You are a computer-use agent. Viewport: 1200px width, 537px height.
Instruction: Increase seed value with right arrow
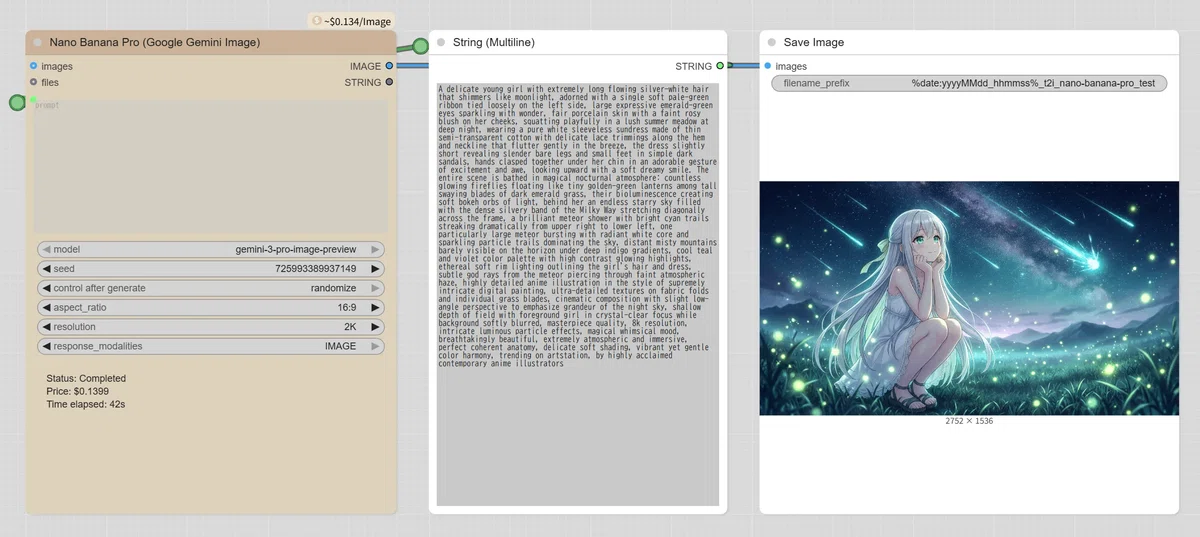pyautogui.click(x=376, y=269)
